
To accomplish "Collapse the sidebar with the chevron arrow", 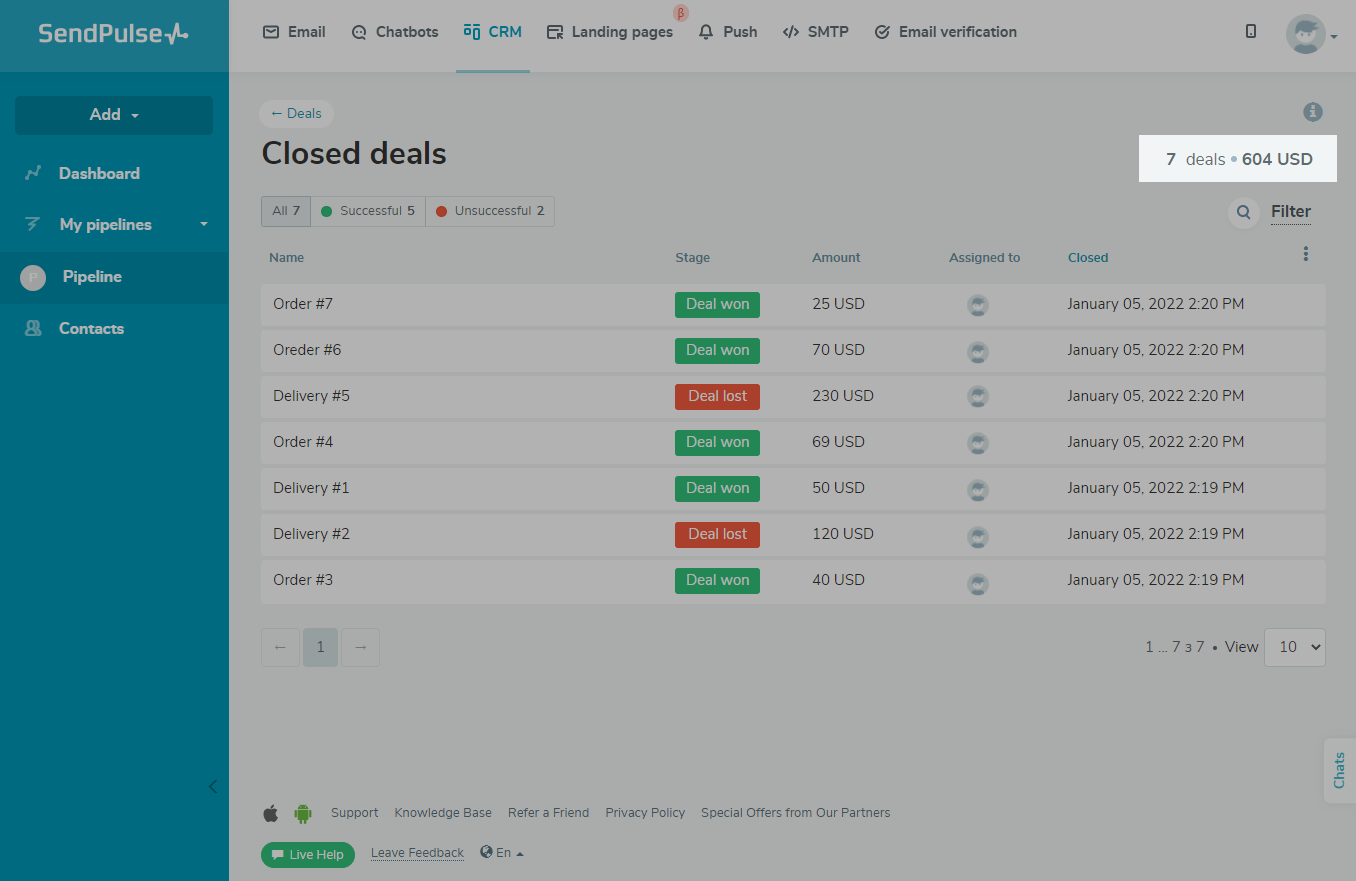I will point(212,786).
